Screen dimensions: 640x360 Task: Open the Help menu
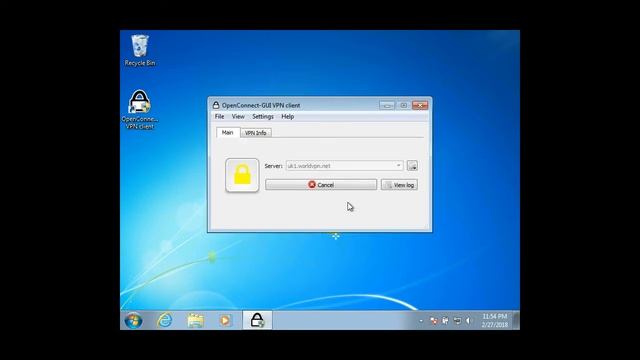tap(287, 117)
